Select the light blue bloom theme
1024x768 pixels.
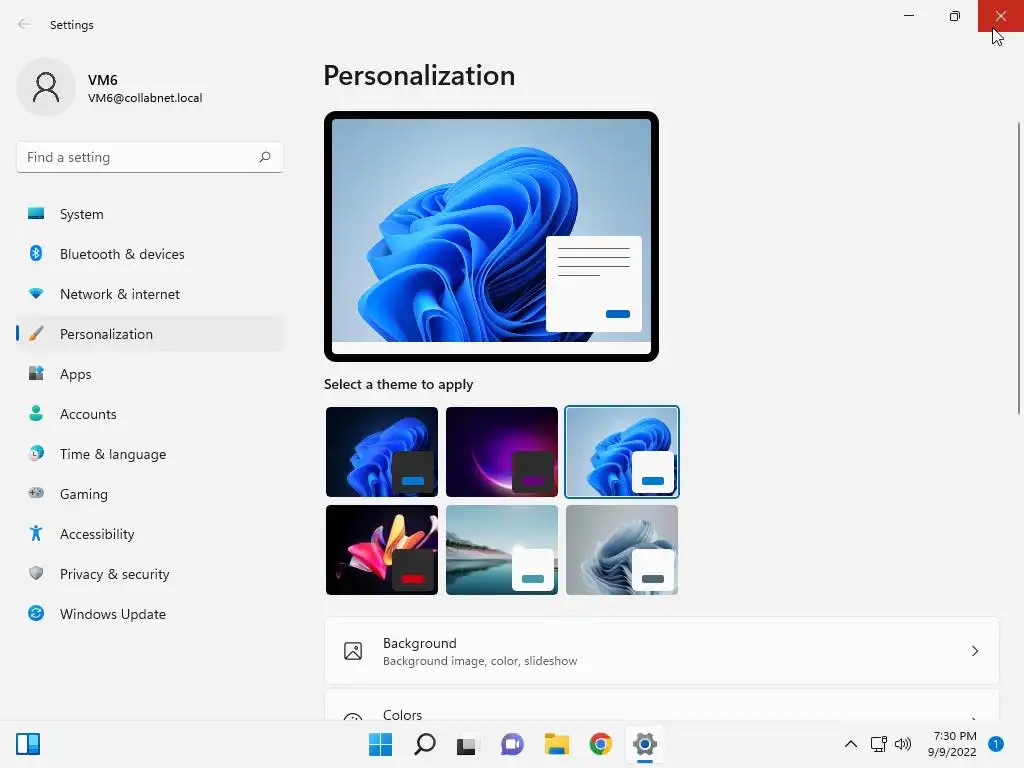pos(622,452)
